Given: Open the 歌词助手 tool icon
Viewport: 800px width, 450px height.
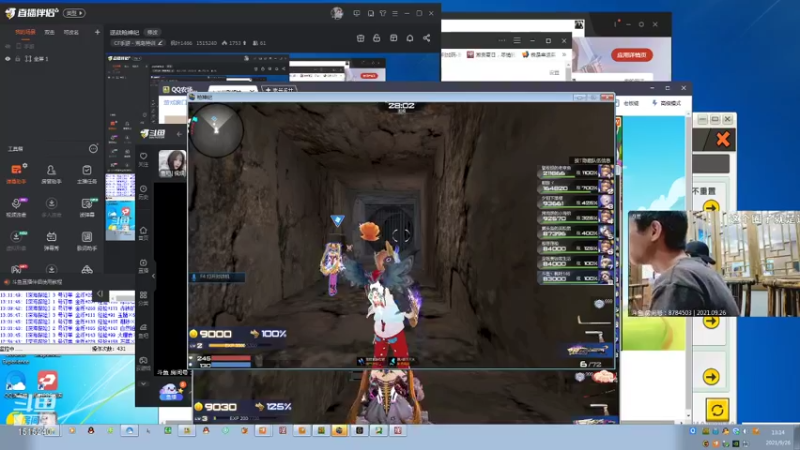Looking at the screenshot, I should [87, 240].
